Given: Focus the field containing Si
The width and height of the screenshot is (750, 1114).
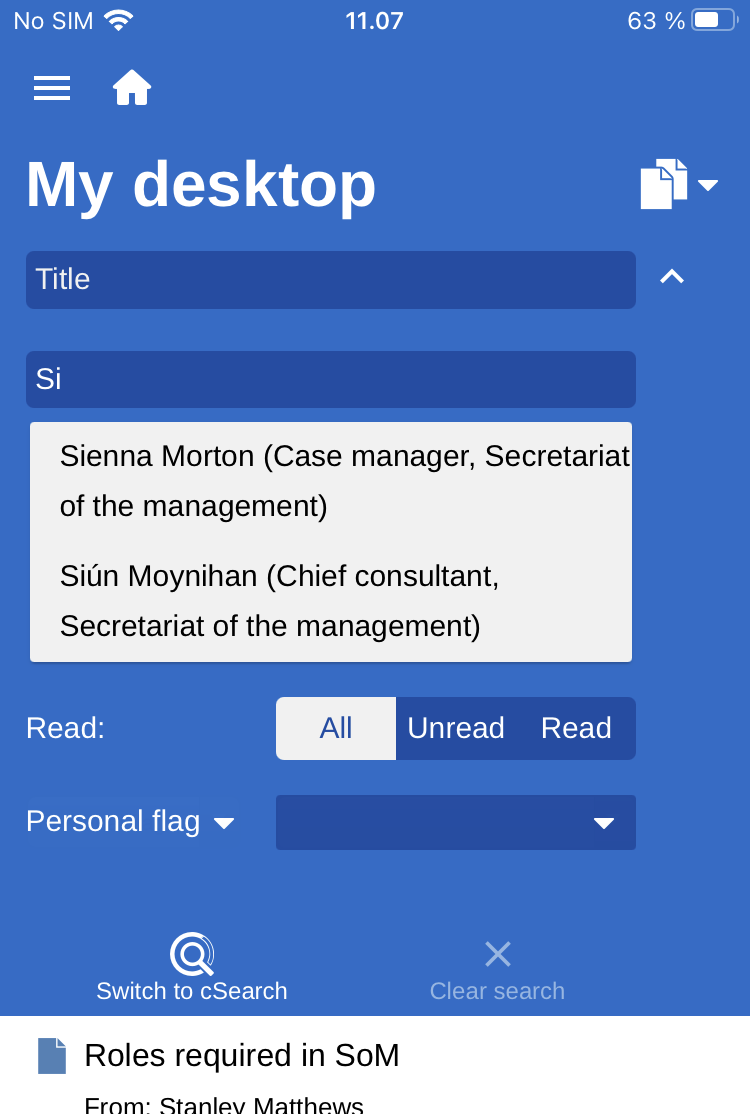Looking at the screenshot, I should tap(331, 379).
